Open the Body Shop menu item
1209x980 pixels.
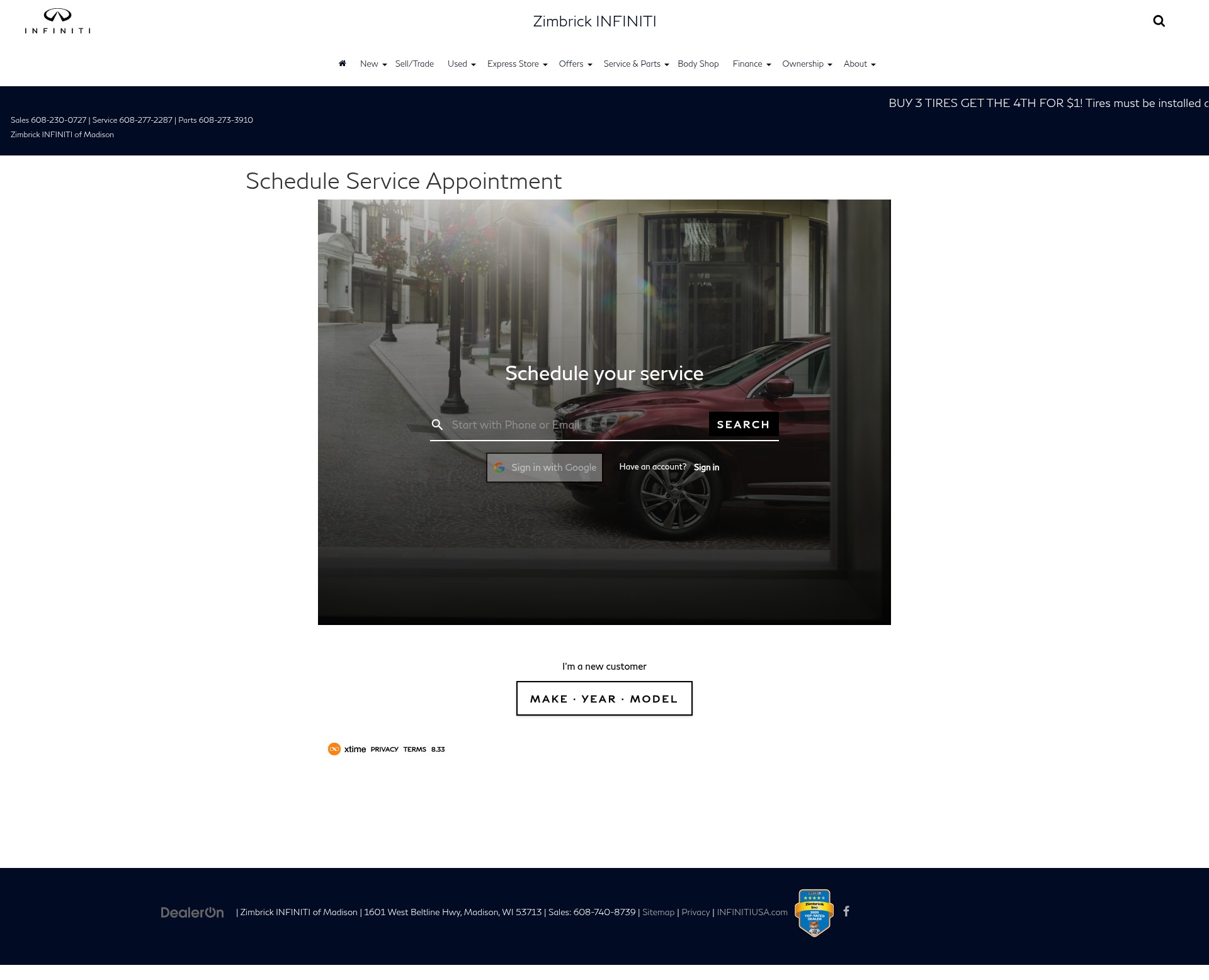click(698, 64)
